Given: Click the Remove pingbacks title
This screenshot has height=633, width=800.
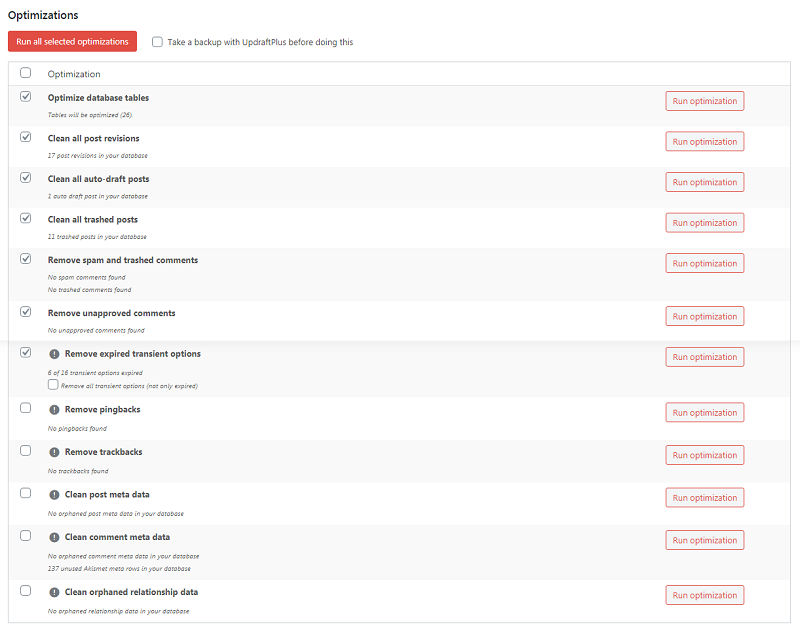Looking at the screenshot, I should tap(103, 410).
